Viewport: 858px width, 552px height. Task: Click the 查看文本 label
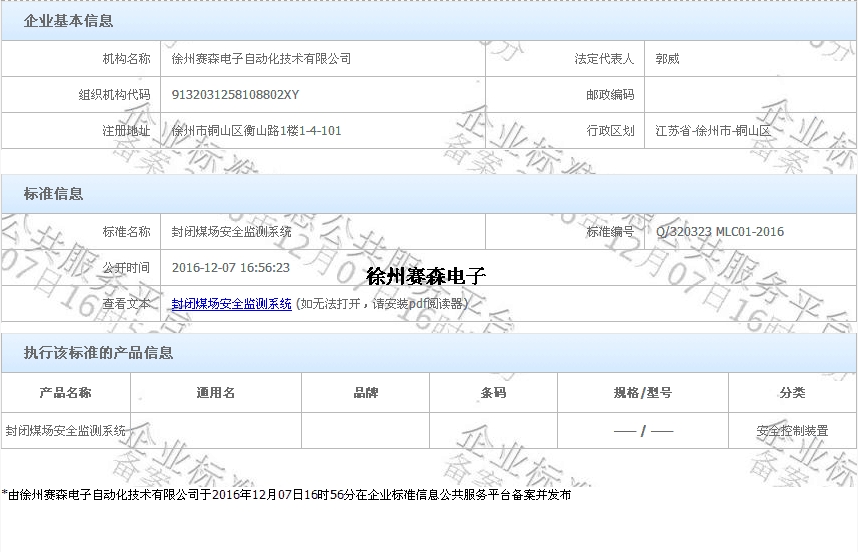[x=126, y=304]
